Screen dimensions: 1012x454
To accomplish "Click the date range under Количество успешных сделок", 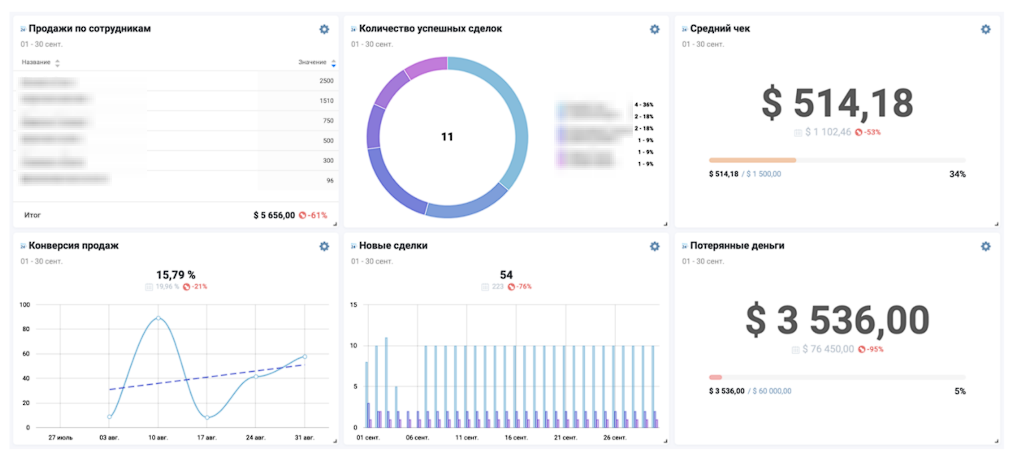I will (372, 44).
